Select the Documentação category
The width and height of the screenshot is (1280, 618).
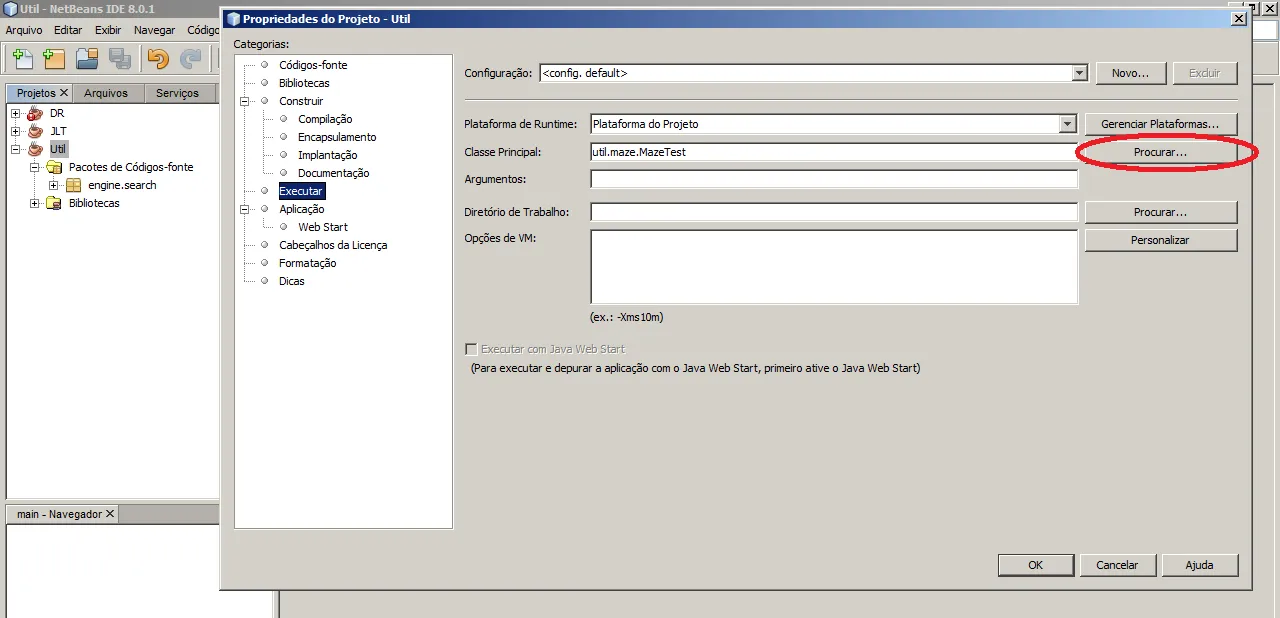[x=333, y=173]
